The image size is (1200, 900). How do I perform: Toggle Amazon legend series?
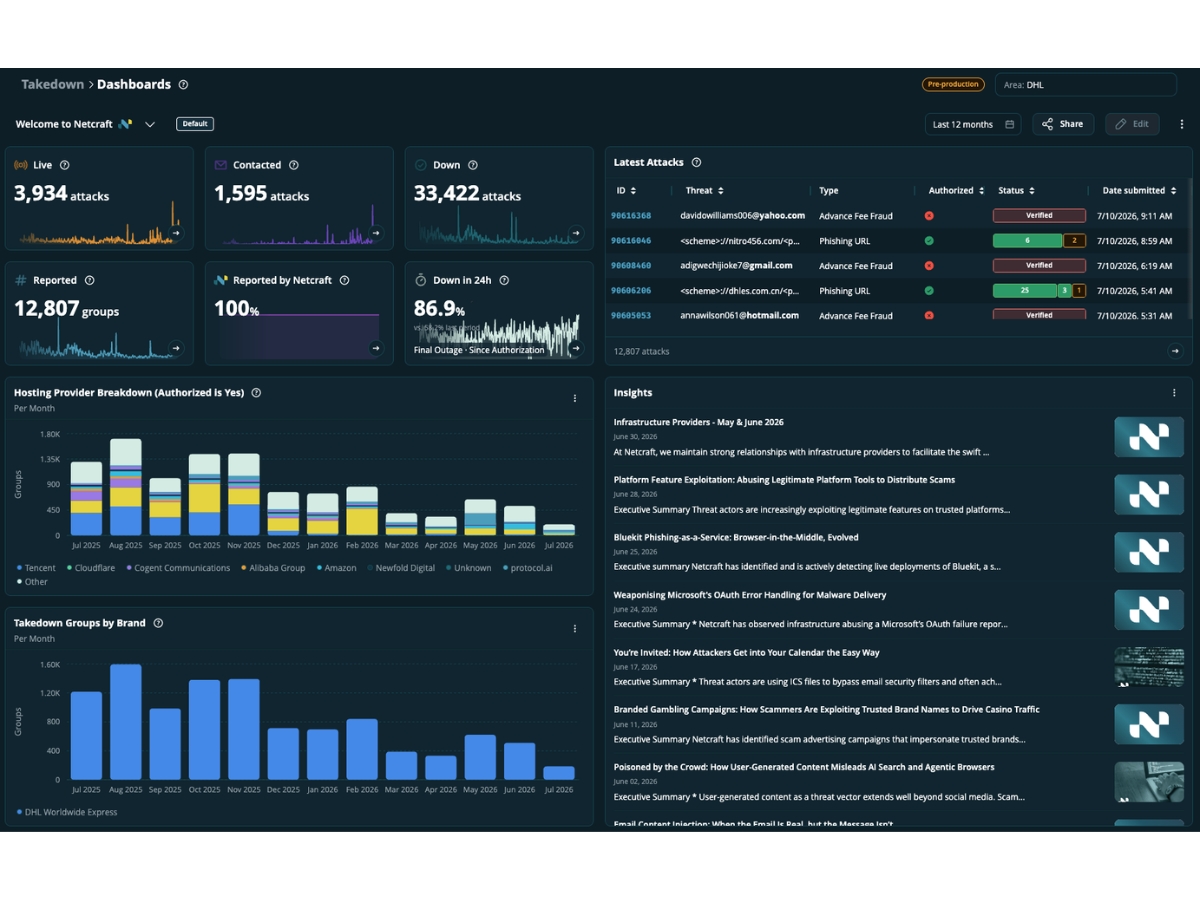click(336, 568)
